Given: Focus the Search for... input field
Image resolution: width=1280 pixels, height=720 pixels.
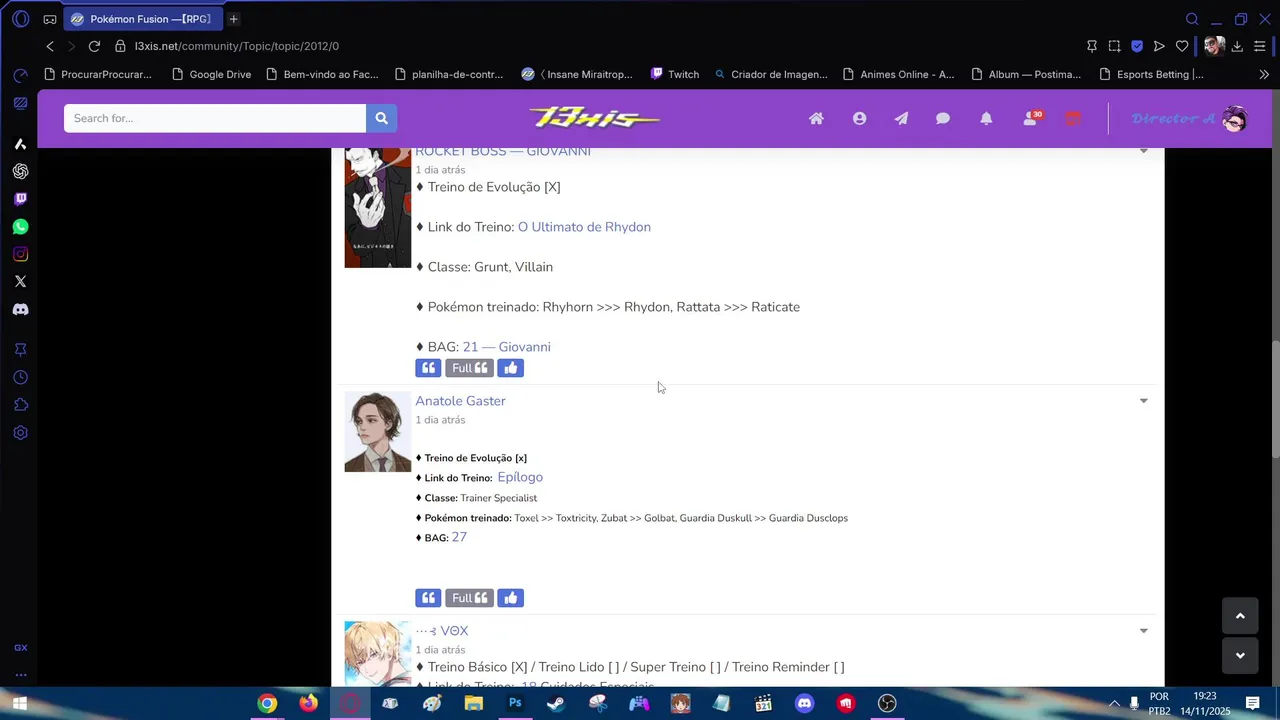Looking at the screenshot, I should point(215,118).
